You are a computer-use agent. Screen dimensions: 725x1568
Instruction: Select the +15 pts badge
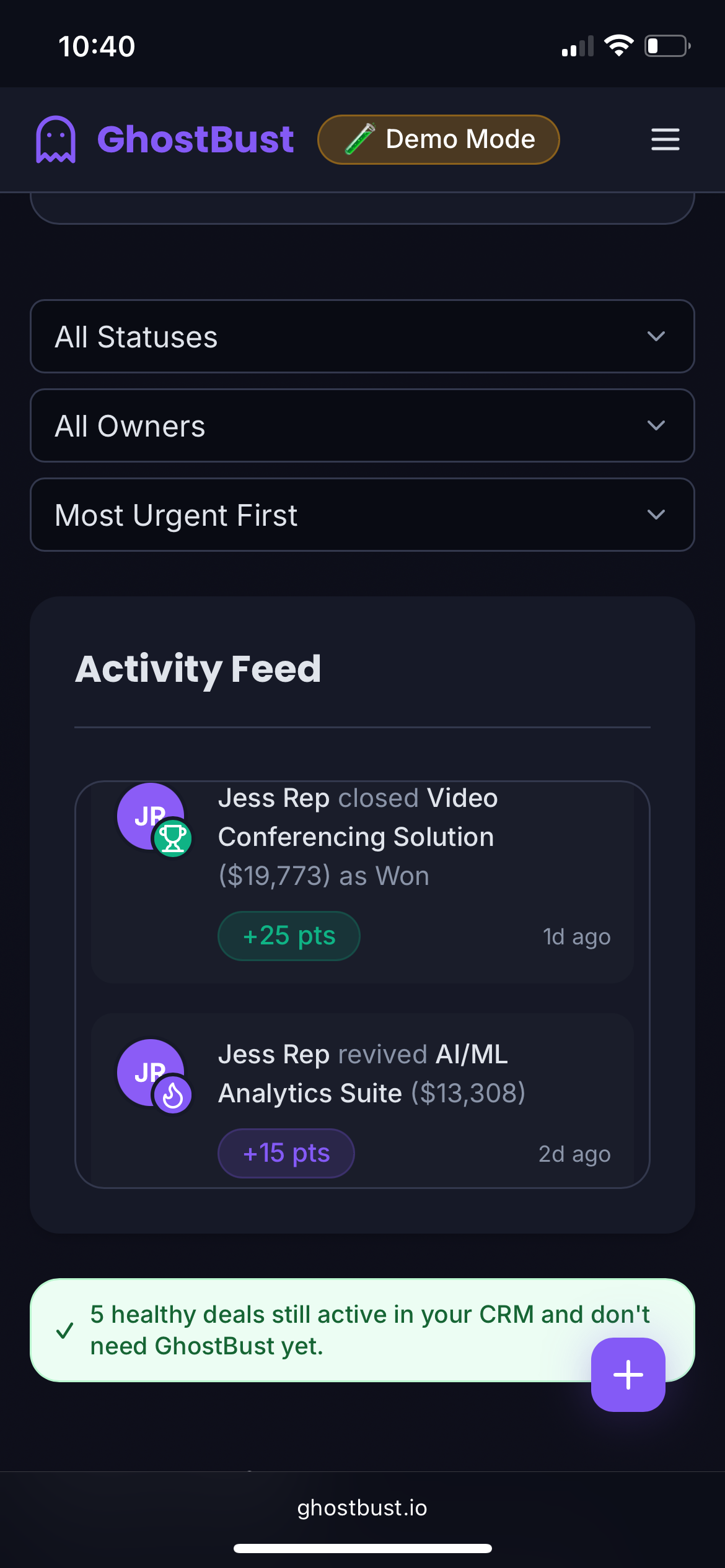point(286,1153)
